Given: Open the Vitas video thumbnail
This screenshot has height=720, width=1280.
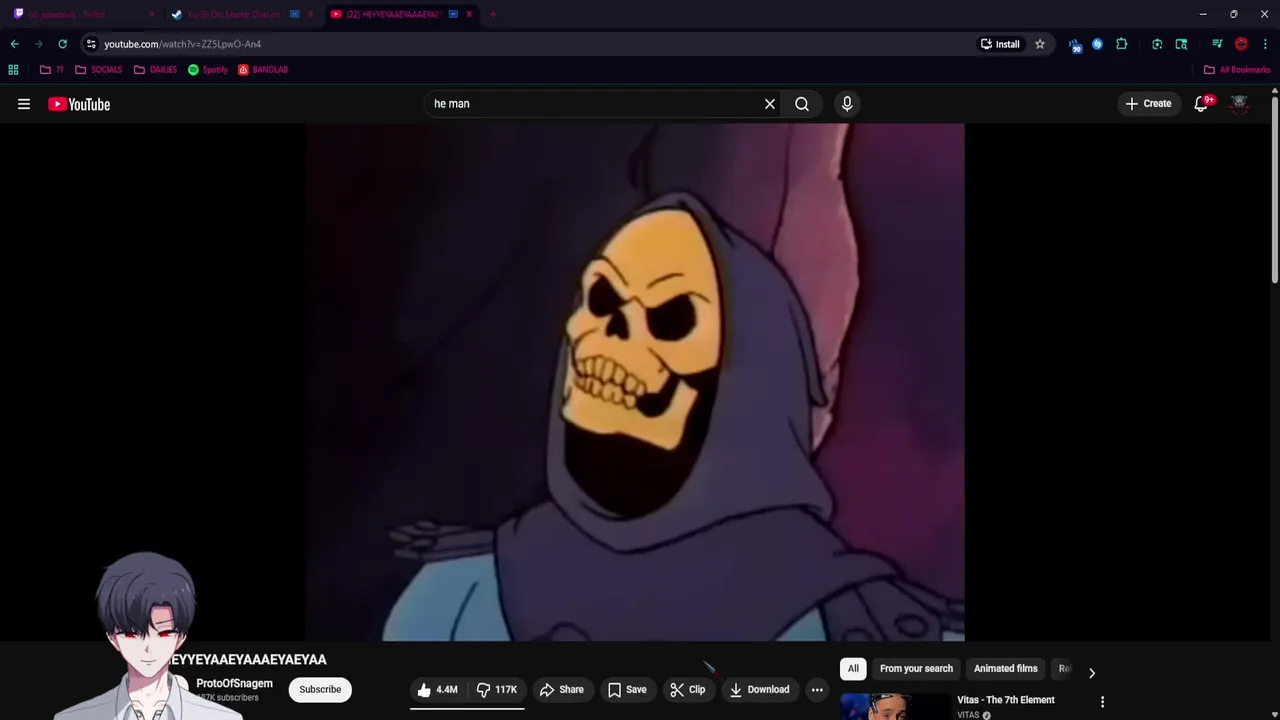Looking at the screenshot, I should (895, 706).
